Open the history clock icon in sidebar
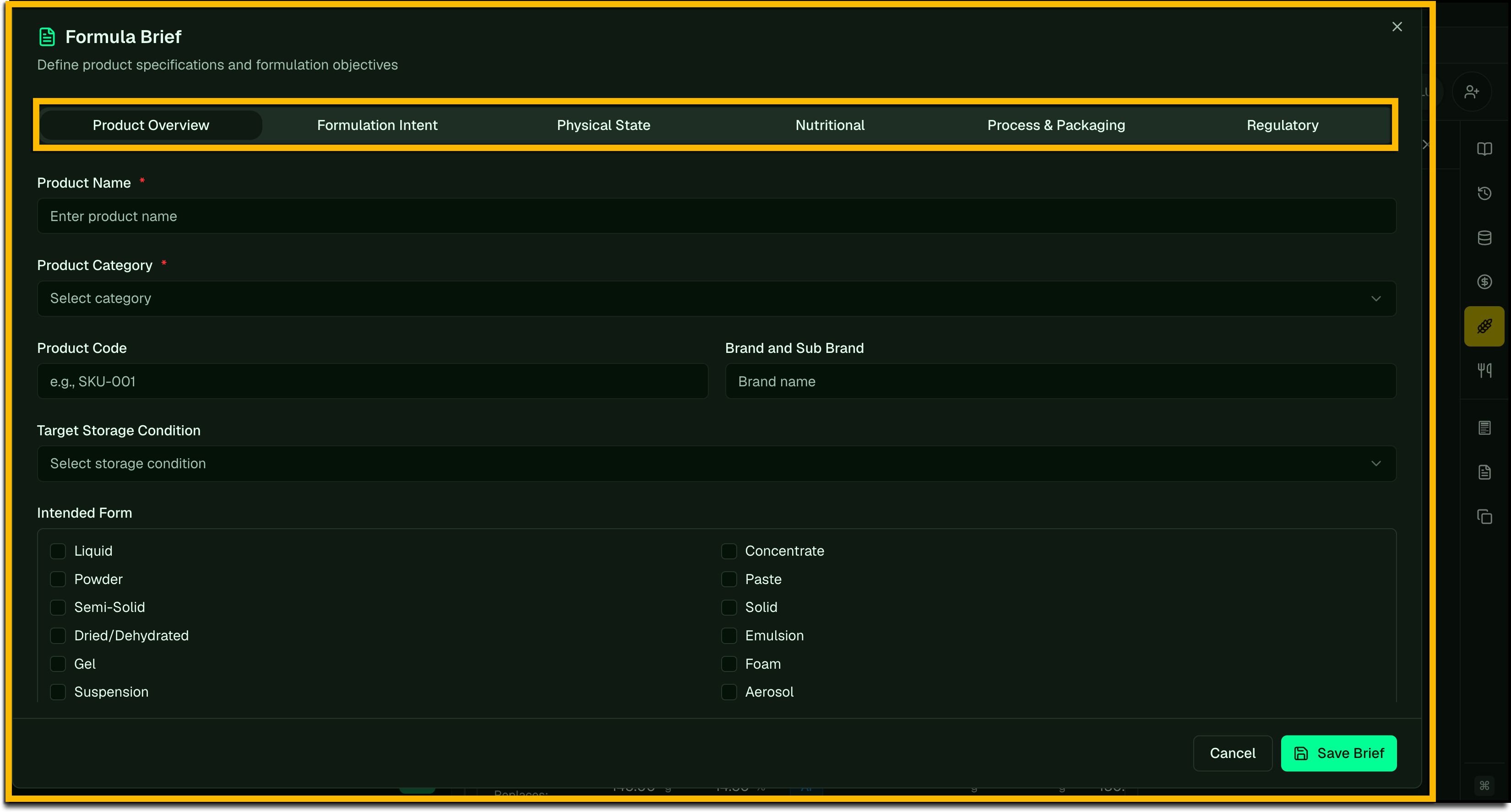Viewport: 1511px width, 812px height. point(1484,194)
